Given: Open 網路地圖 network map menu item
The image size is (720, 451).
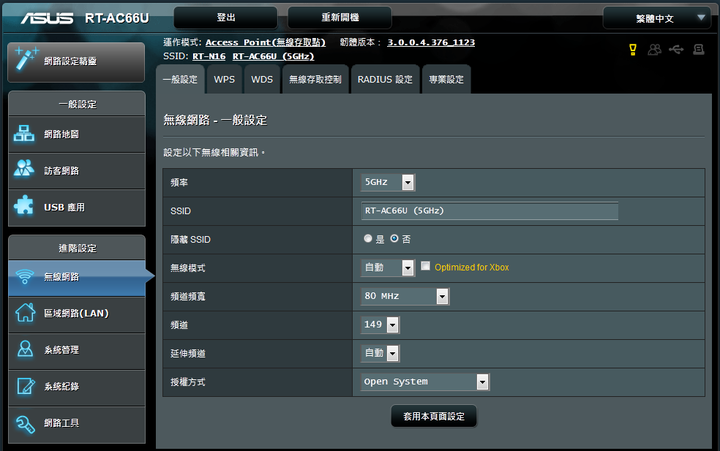Looking at the screenshot, I should click(77, 134).
